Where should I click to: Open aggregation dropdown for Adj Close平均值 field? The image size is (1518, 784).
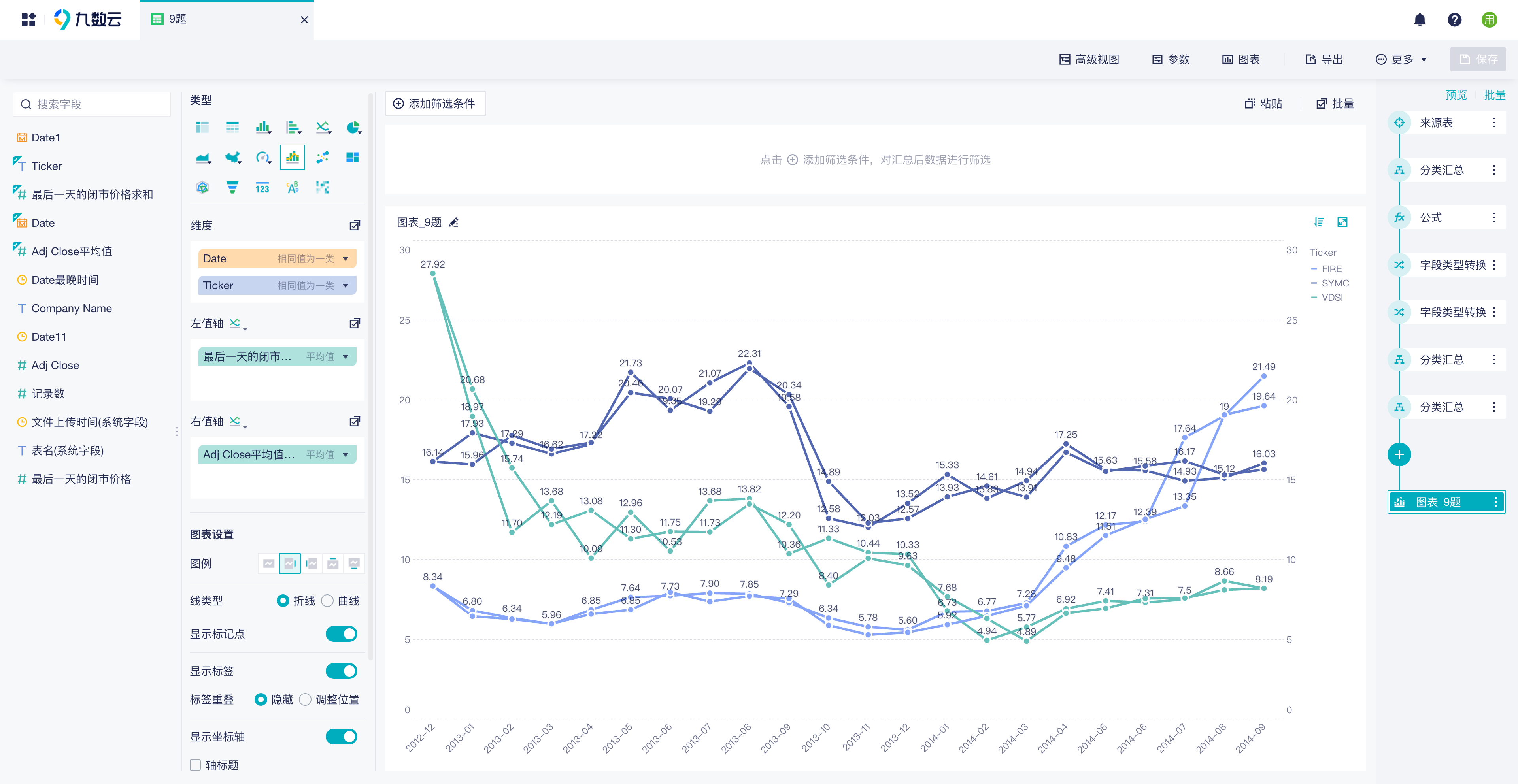[346, 455]
